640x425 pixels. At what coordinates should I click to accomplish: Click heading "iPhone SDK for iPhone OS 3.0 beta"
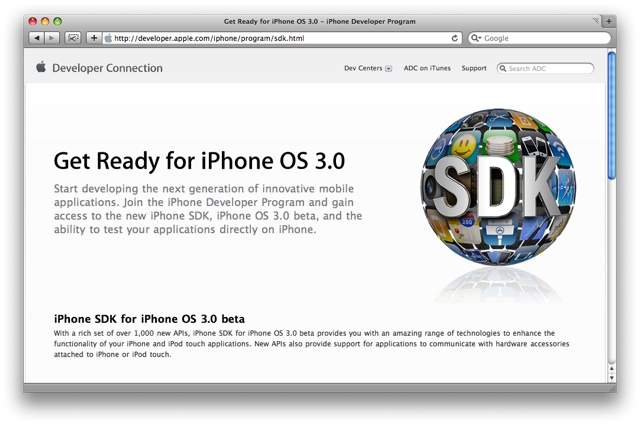[149, 319]
